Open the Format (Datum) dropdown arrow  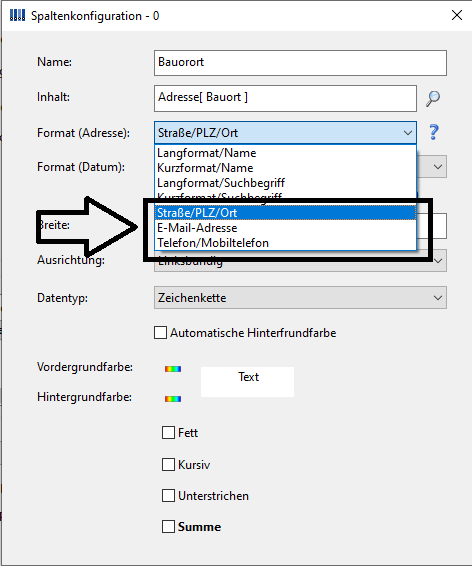coord(438,167)
